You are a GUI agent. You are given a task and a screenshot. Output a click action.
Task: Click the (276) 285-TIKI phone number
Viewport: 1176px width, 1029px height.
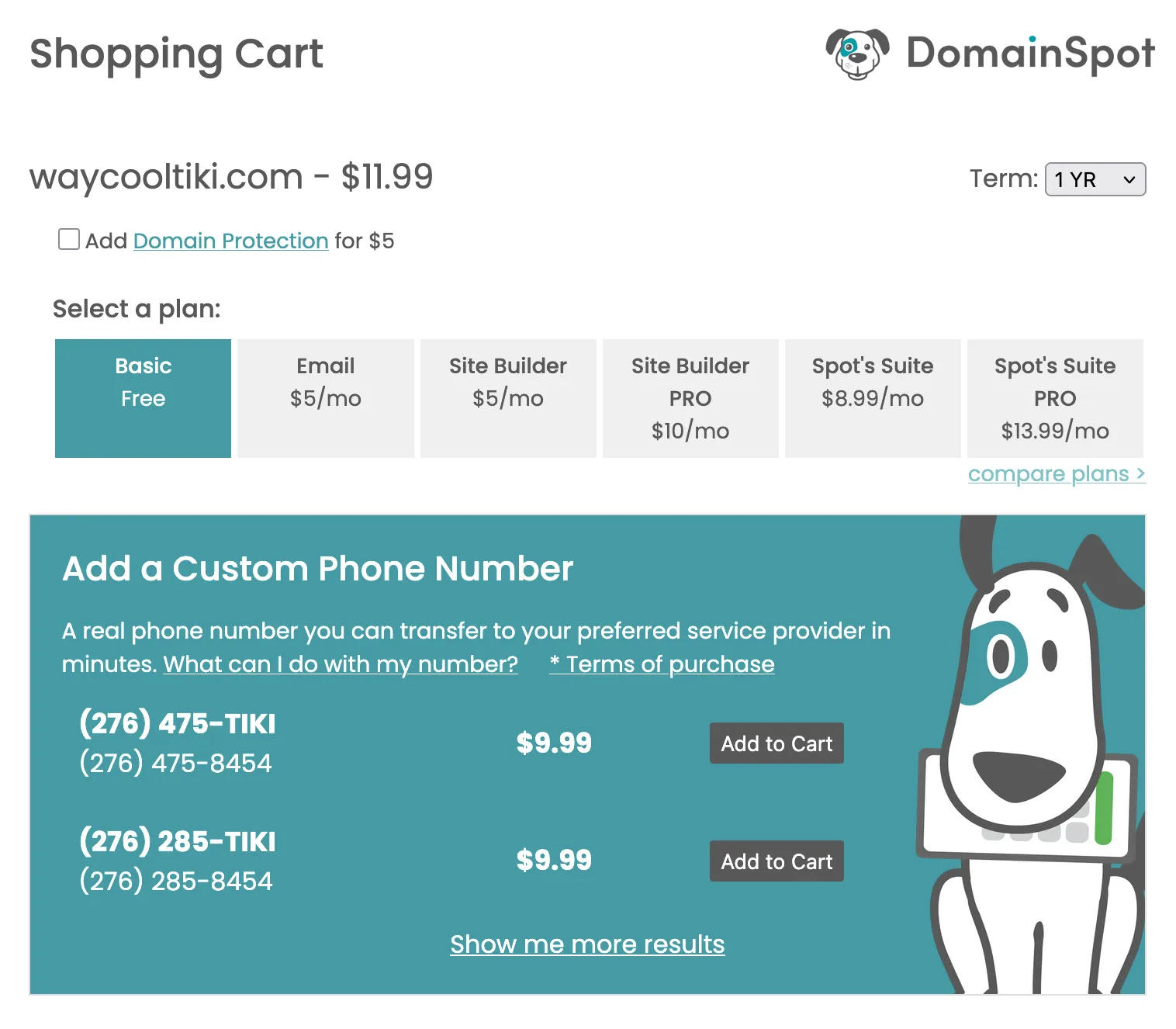pyautogui.click(x=178, y=842)
